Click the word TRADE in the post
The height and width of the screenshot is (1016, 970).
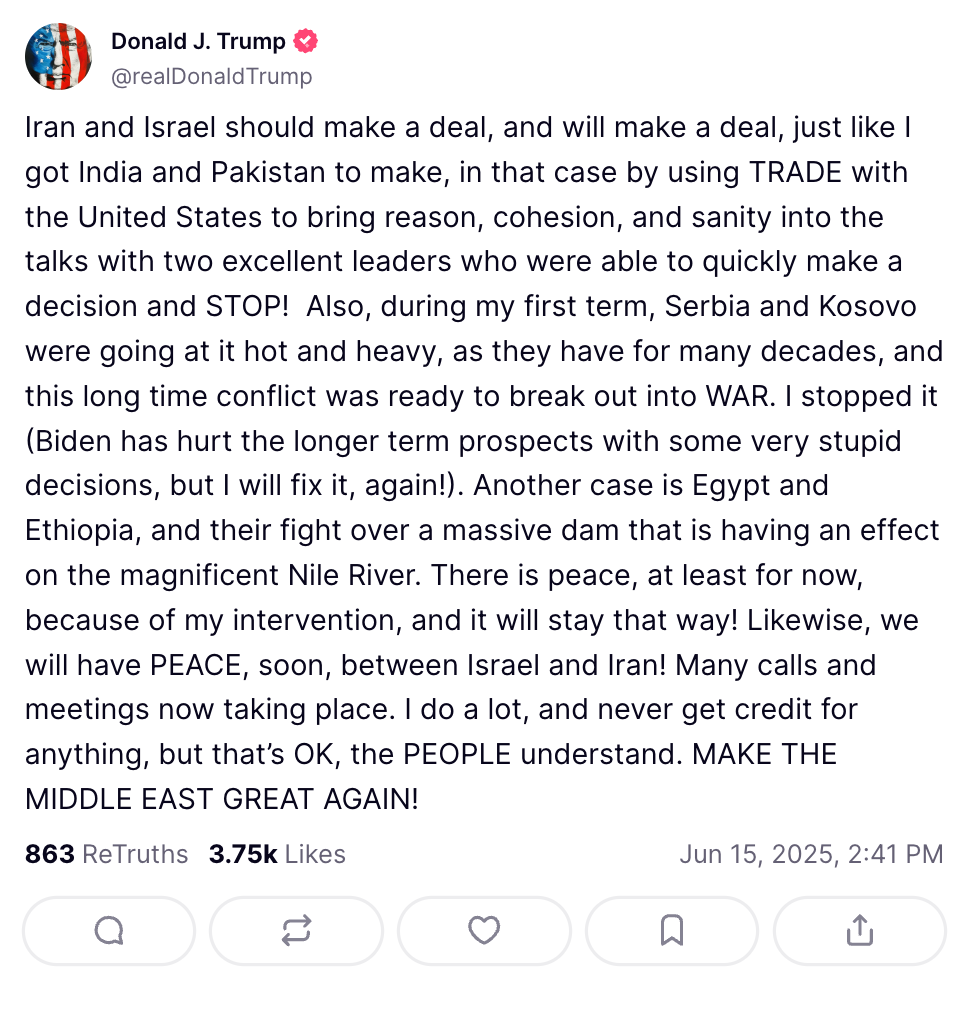click(795, 172)
